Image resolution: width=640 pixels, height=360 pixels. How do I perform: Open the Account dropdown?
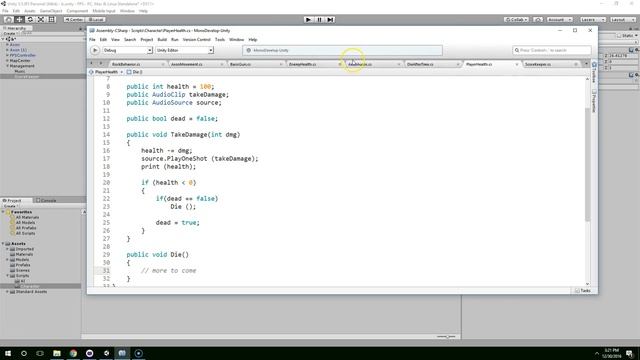tap(559, 20)
